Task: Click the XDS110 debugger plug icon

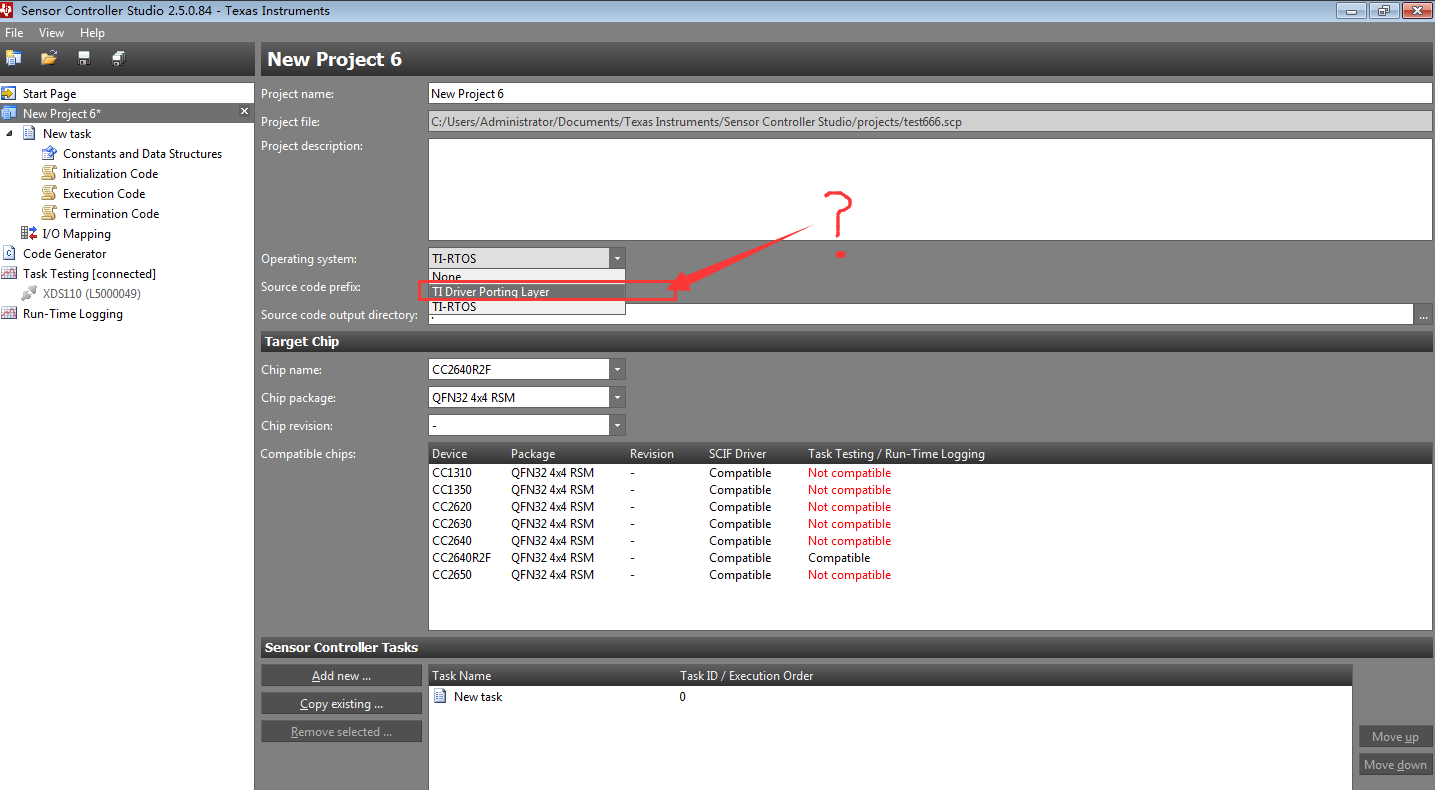Action: [x=29, y=293]
